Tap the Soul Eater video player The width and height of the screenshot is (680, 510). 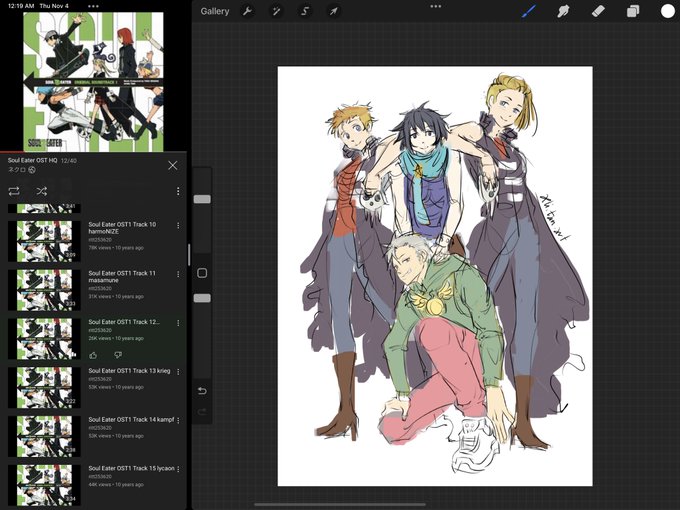(x=93, y=82)
